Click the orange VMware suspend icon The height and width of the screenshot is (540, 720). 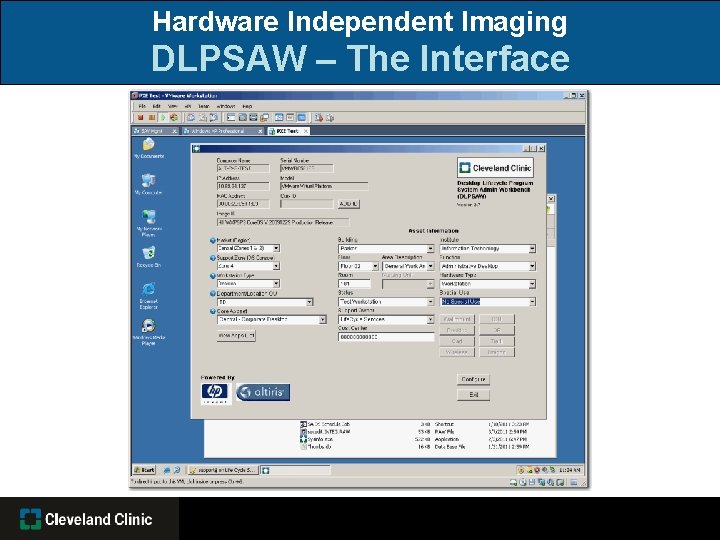click(x=152, y=118)
